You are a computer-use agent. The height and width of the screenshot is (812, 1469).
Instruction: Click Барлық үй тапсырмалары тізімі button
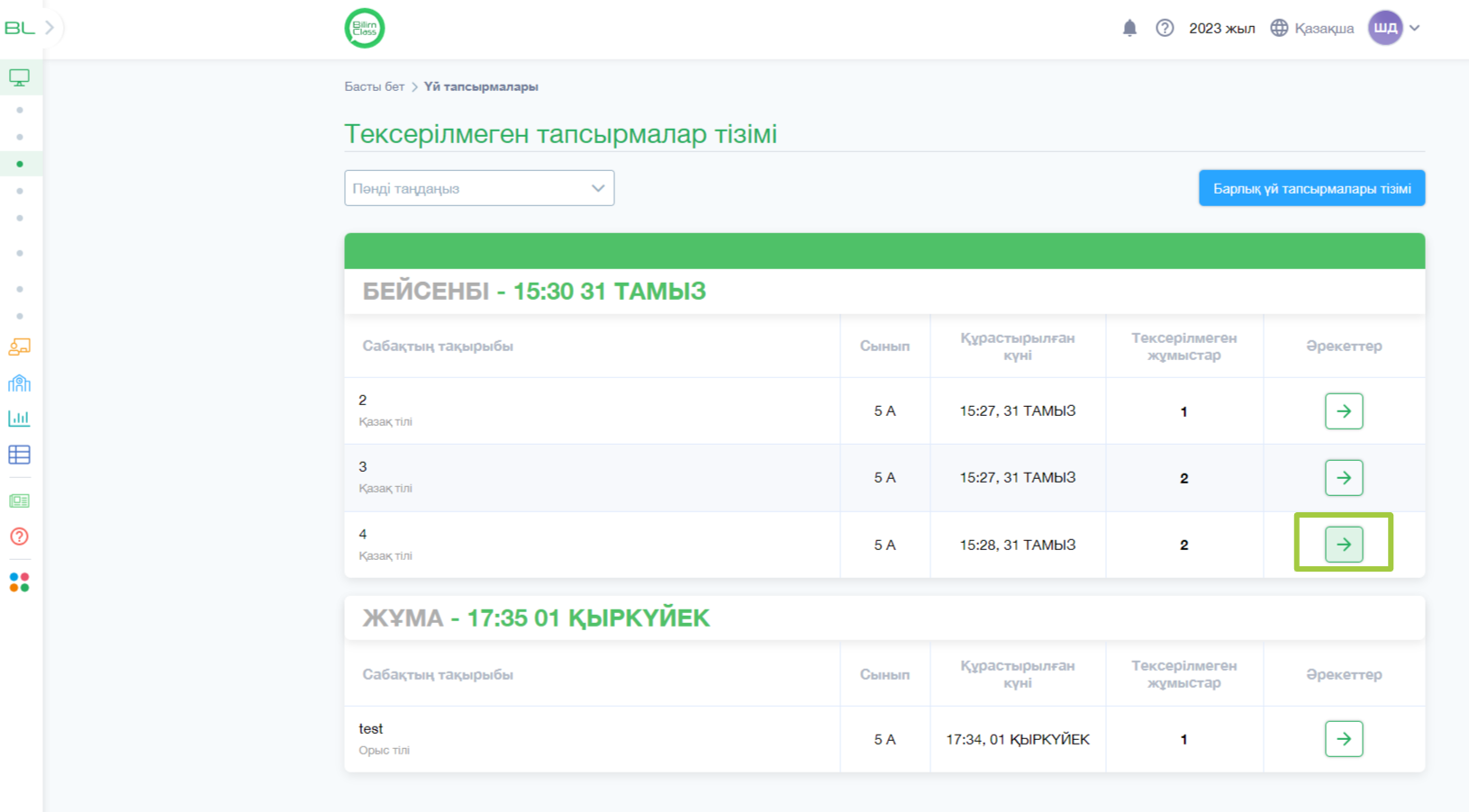[x=1311, y=188]
